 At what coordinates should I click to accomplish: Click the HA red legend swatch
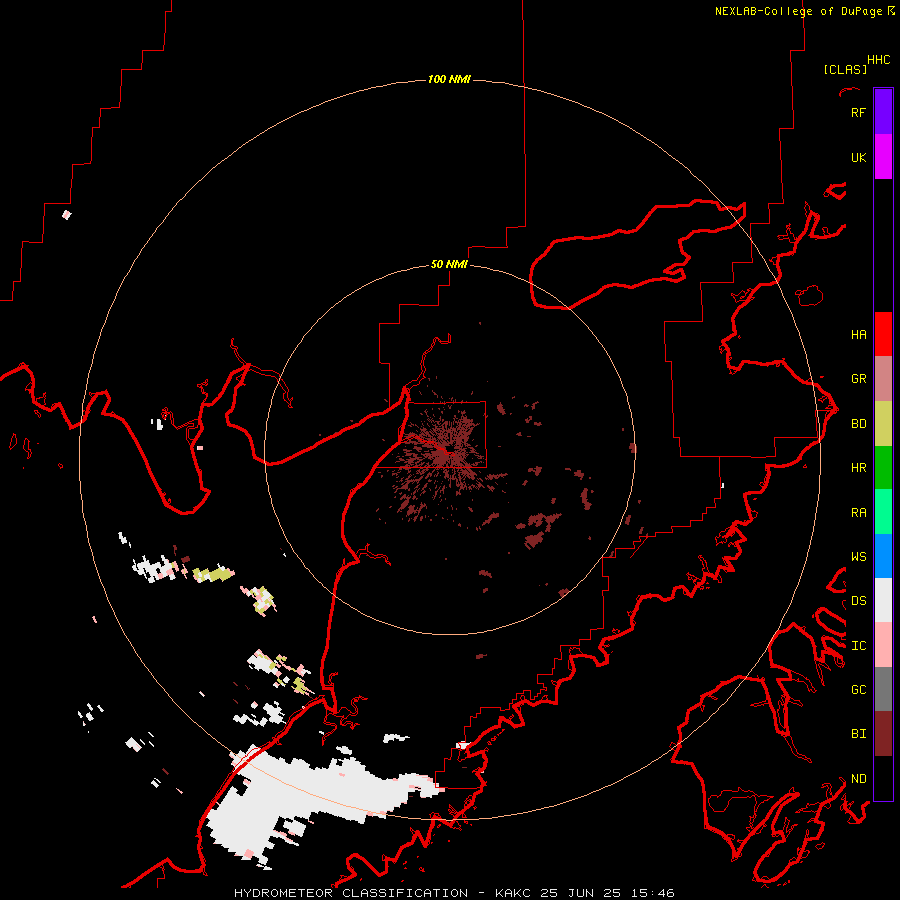point(883,334)
